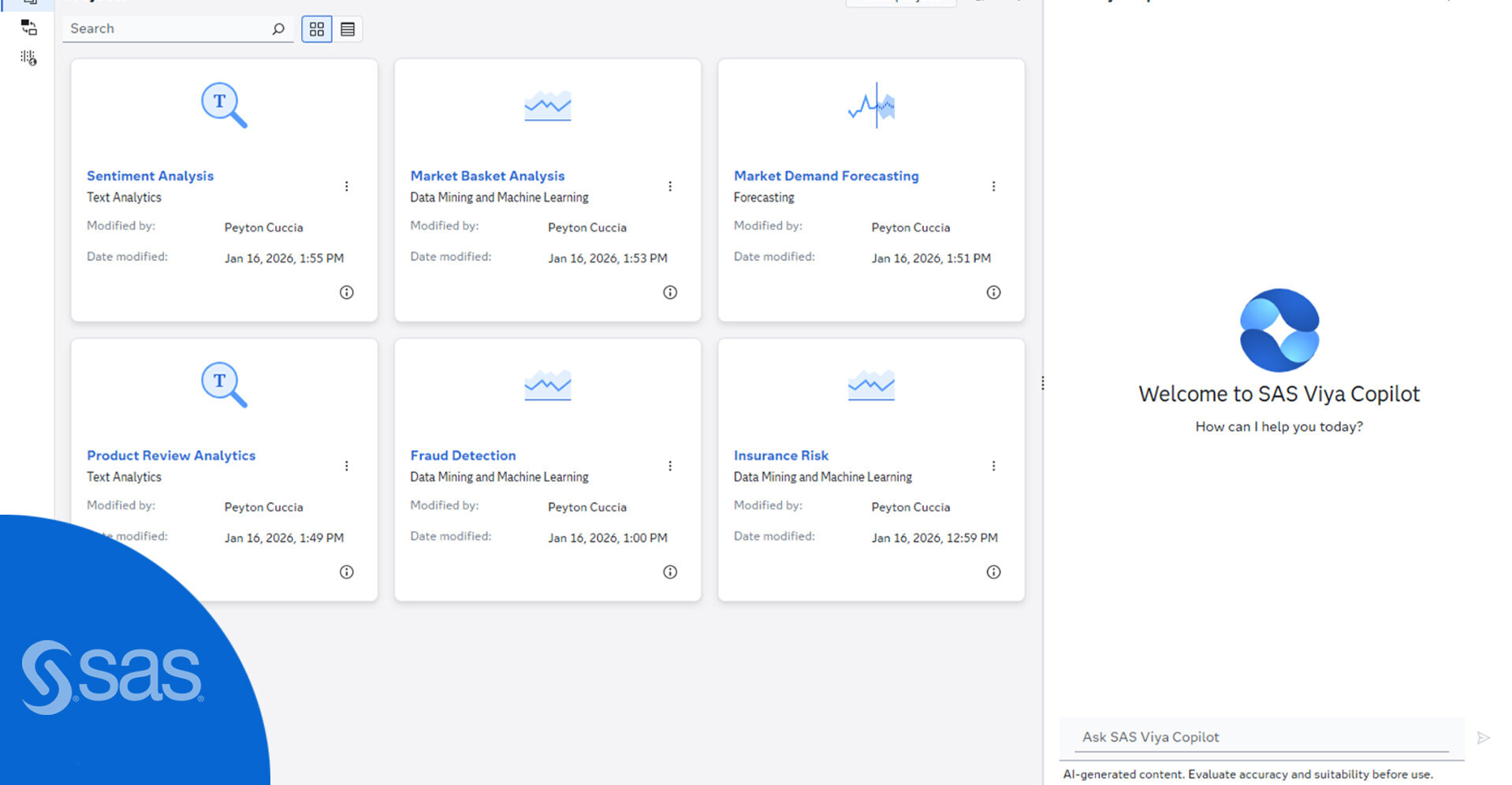
Task: Switch to list view
Action: 348,29
